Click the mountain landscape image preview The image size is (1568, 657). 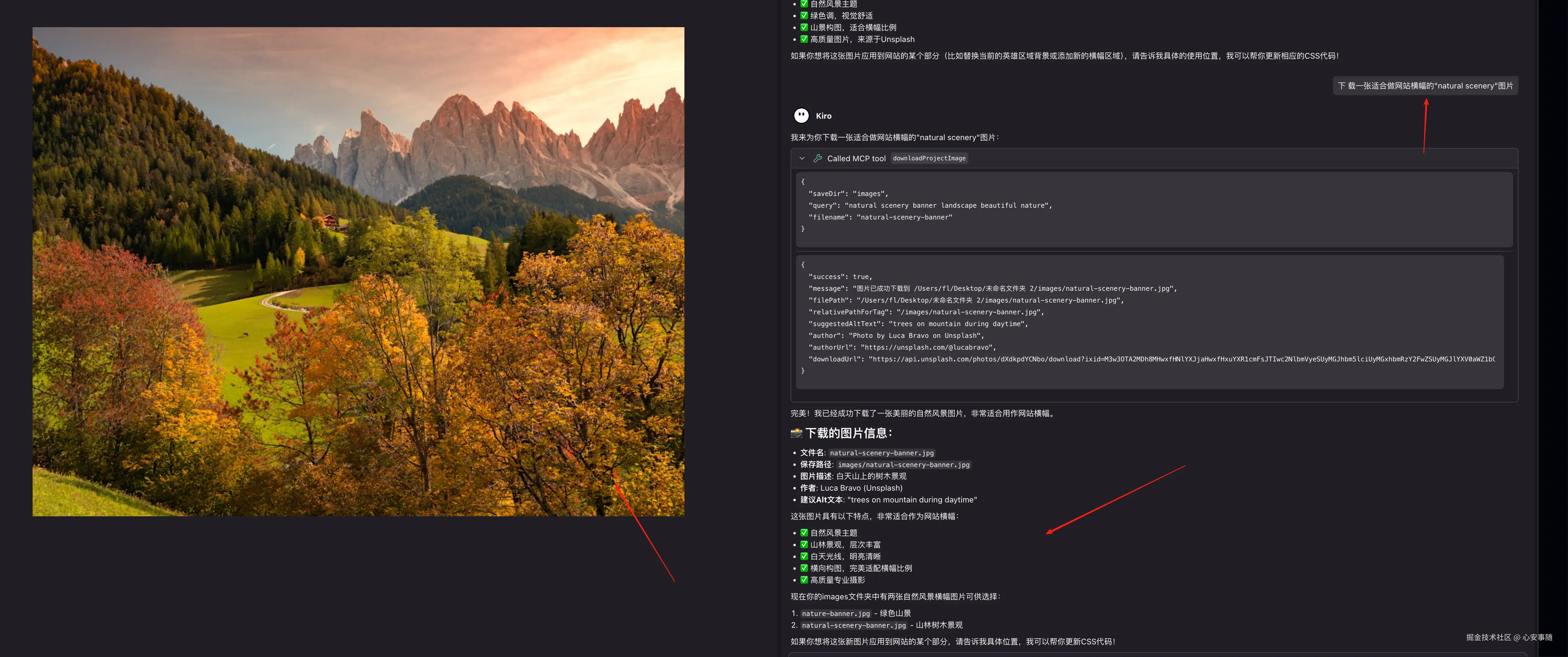click(x=358, y=271)
